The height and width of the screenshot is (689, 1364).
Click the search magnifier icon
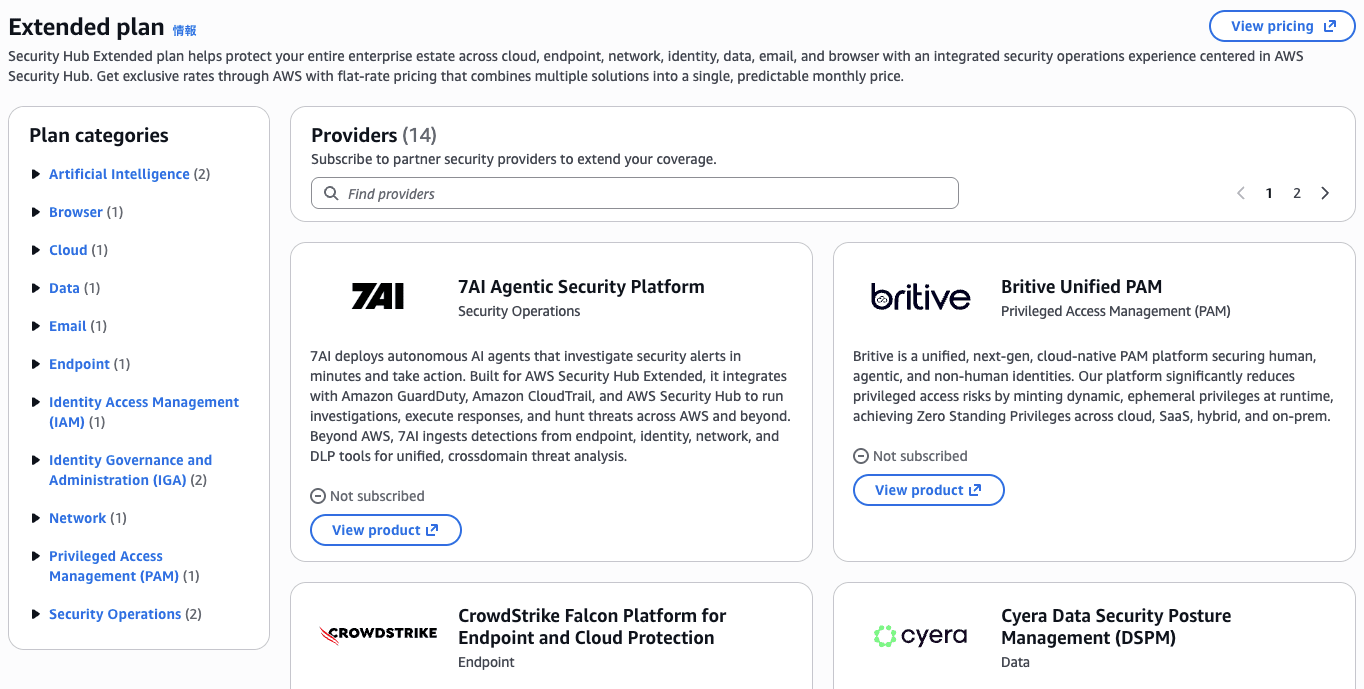tap(331, 193)
